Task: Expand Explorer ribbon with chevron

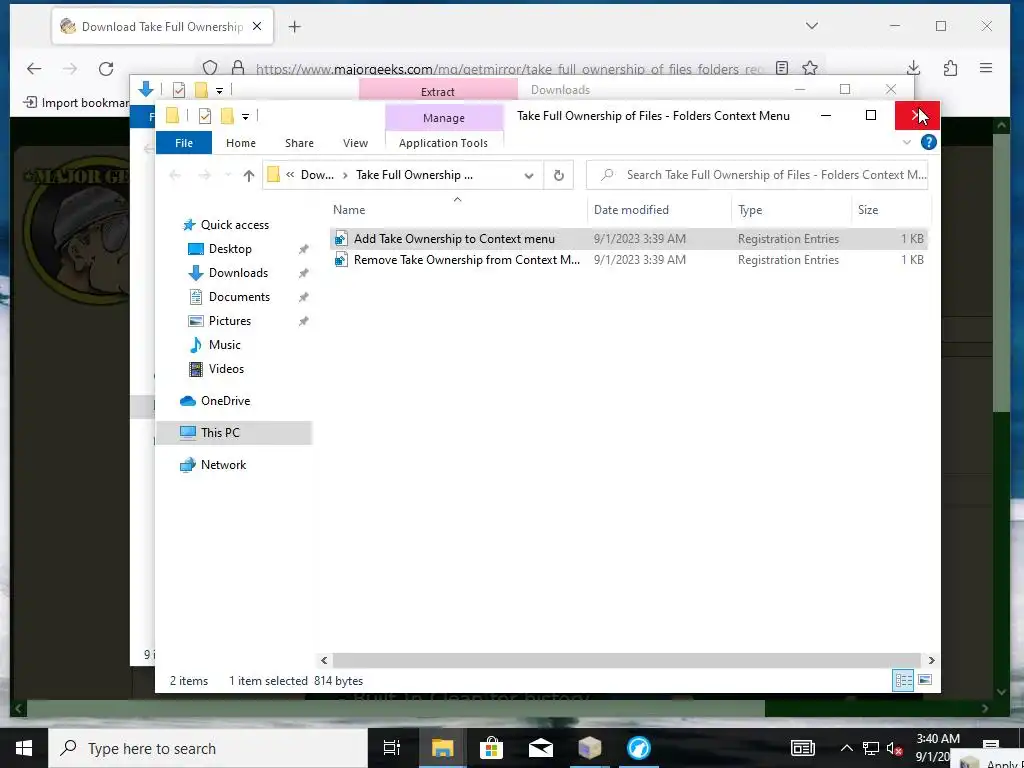Action: point(906,142)
